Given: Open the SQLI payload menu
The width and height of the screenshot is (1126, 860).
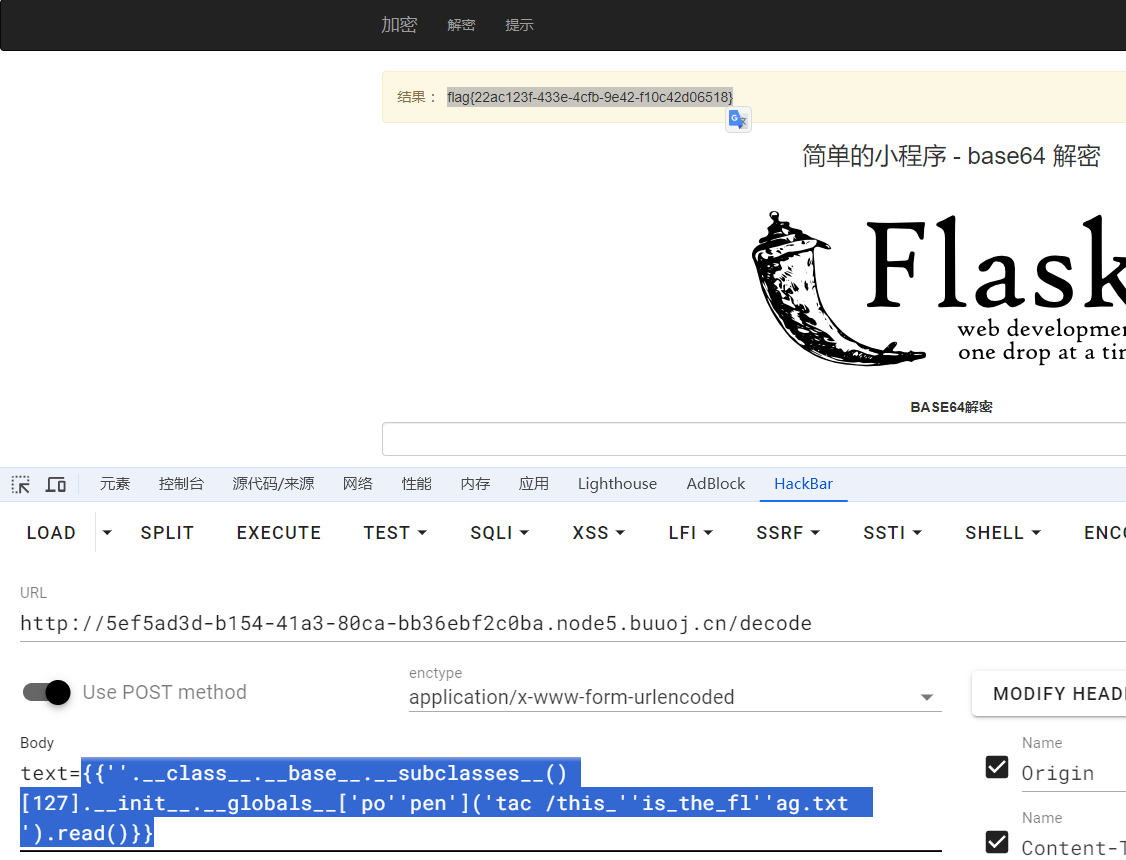Looking at the screenshot, I should (x=499, y=533).
